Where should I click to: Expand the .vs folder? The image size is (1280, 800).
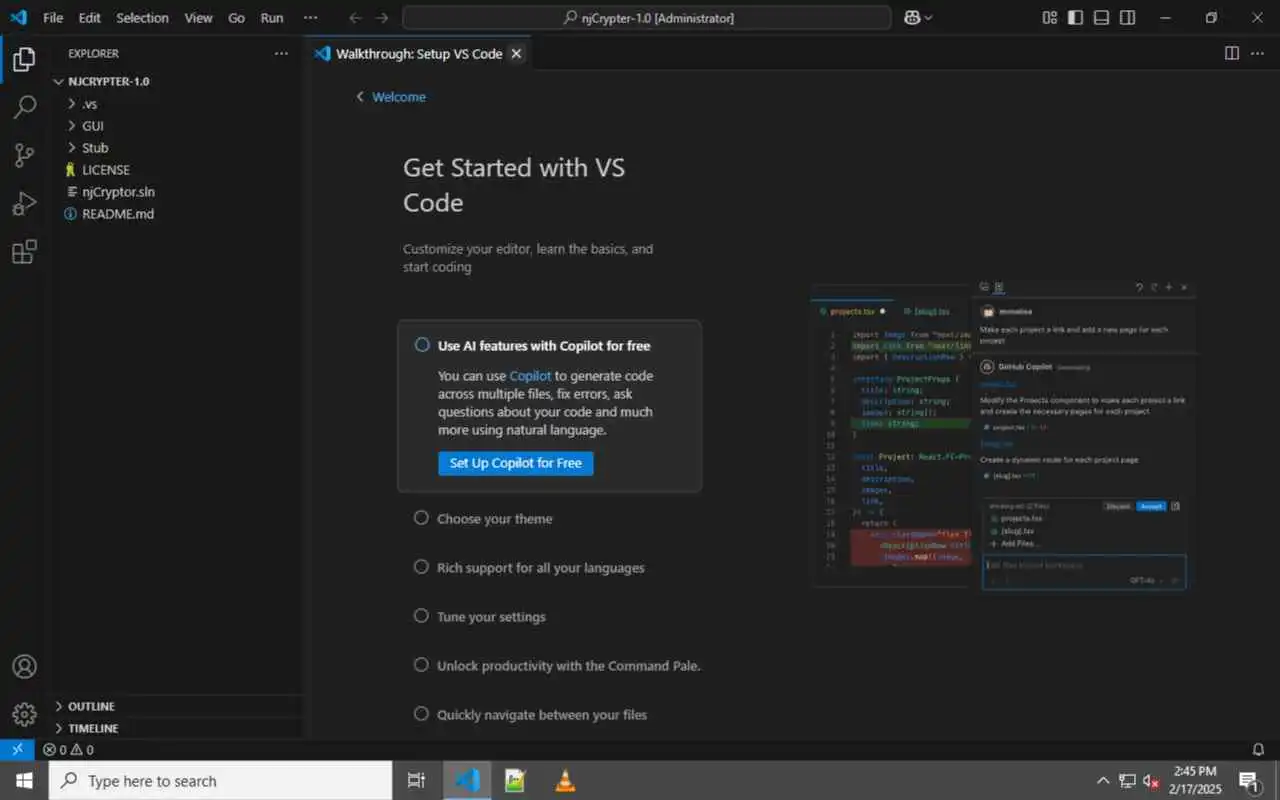click(x=179, y=104)
